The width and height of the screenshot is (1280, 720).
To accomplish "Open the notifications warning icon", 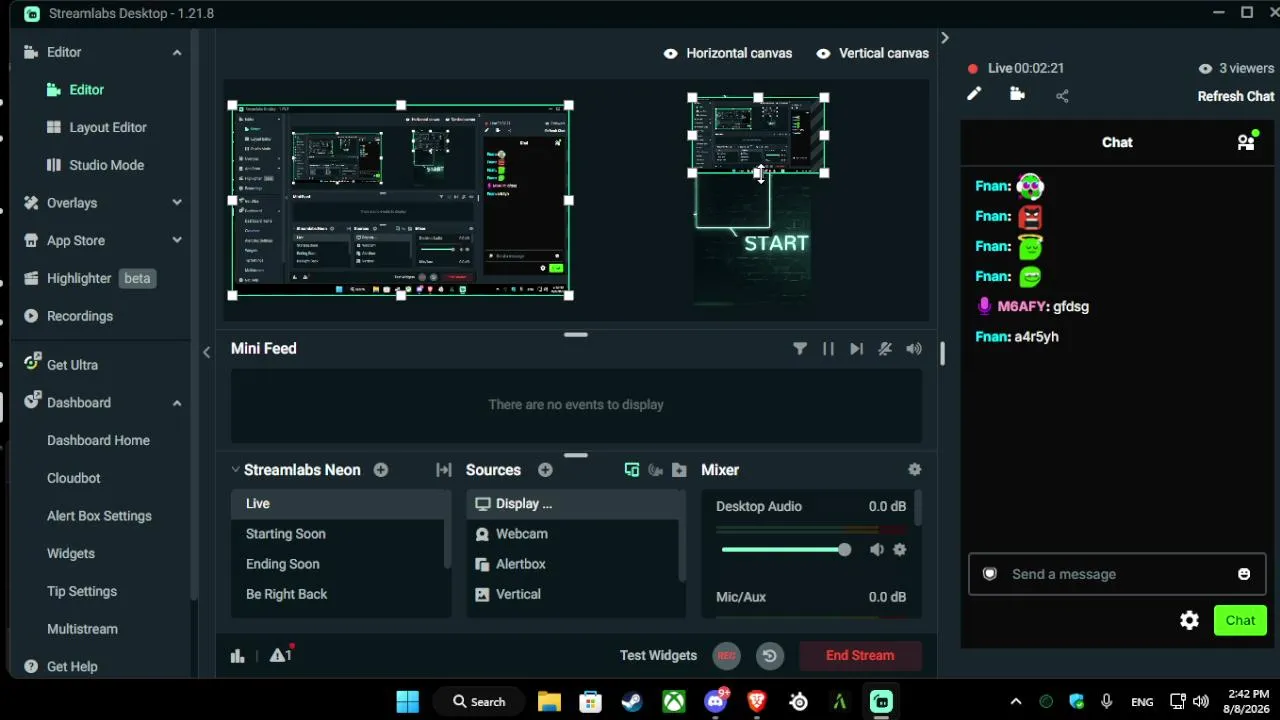I will pos(280,655).
